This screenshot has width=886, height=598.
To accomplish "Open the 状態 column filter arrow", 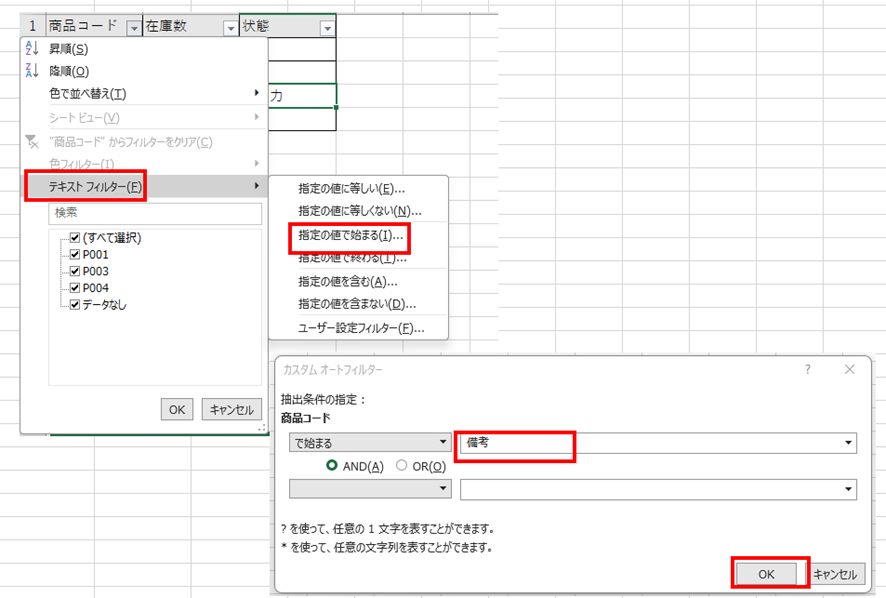I will pos(326,28).
